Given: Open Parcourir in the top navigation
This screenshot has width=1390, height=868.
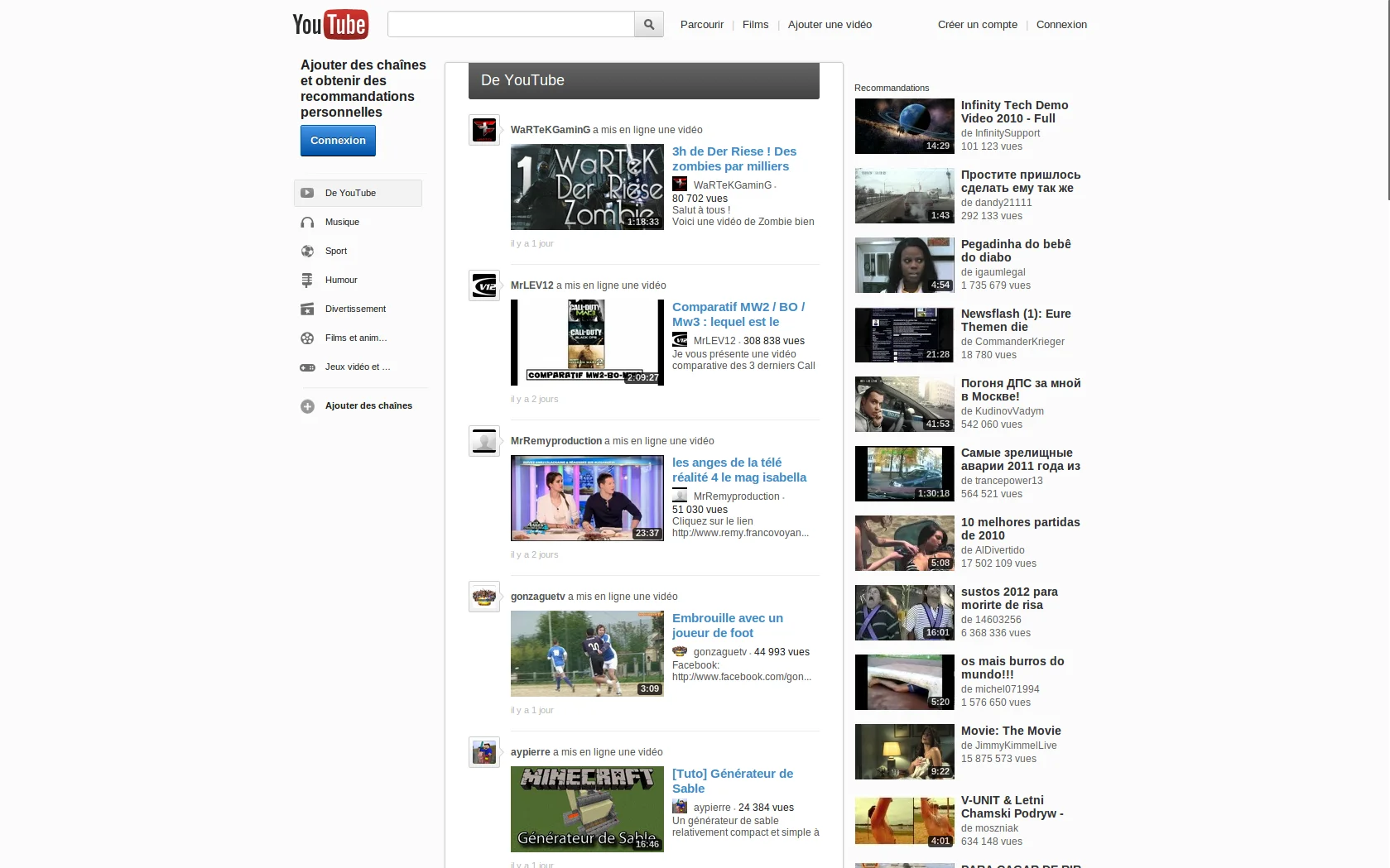Looking at the screenshot, I should 702,25.
